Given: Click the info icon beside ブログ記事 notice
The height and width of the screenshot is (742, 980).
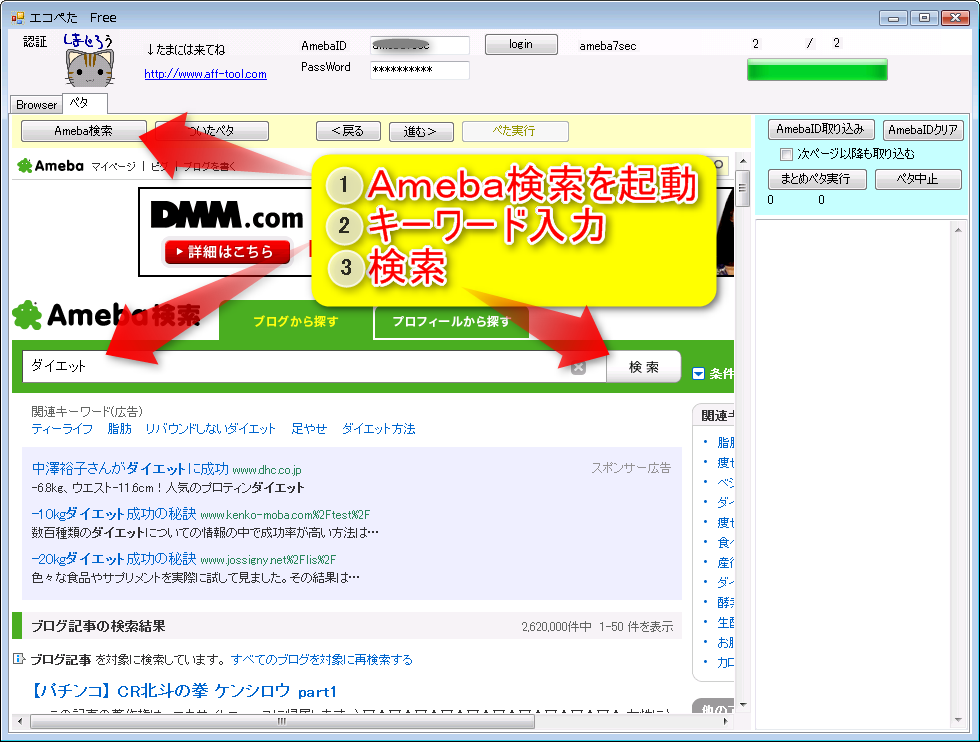Looking at the screenshot, I should 18,659.
